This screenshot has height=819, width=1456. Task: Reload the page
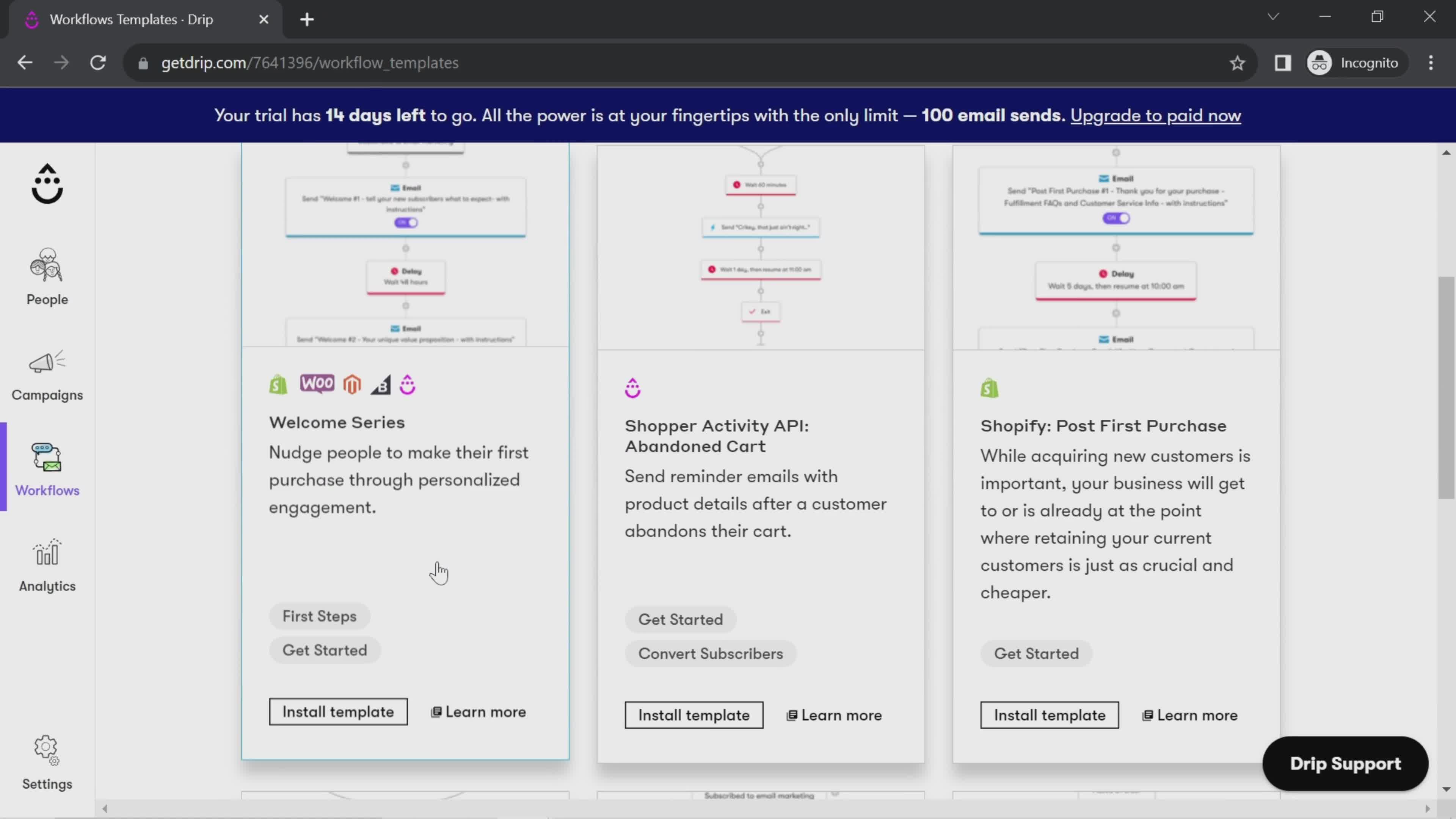click(98, 63)
